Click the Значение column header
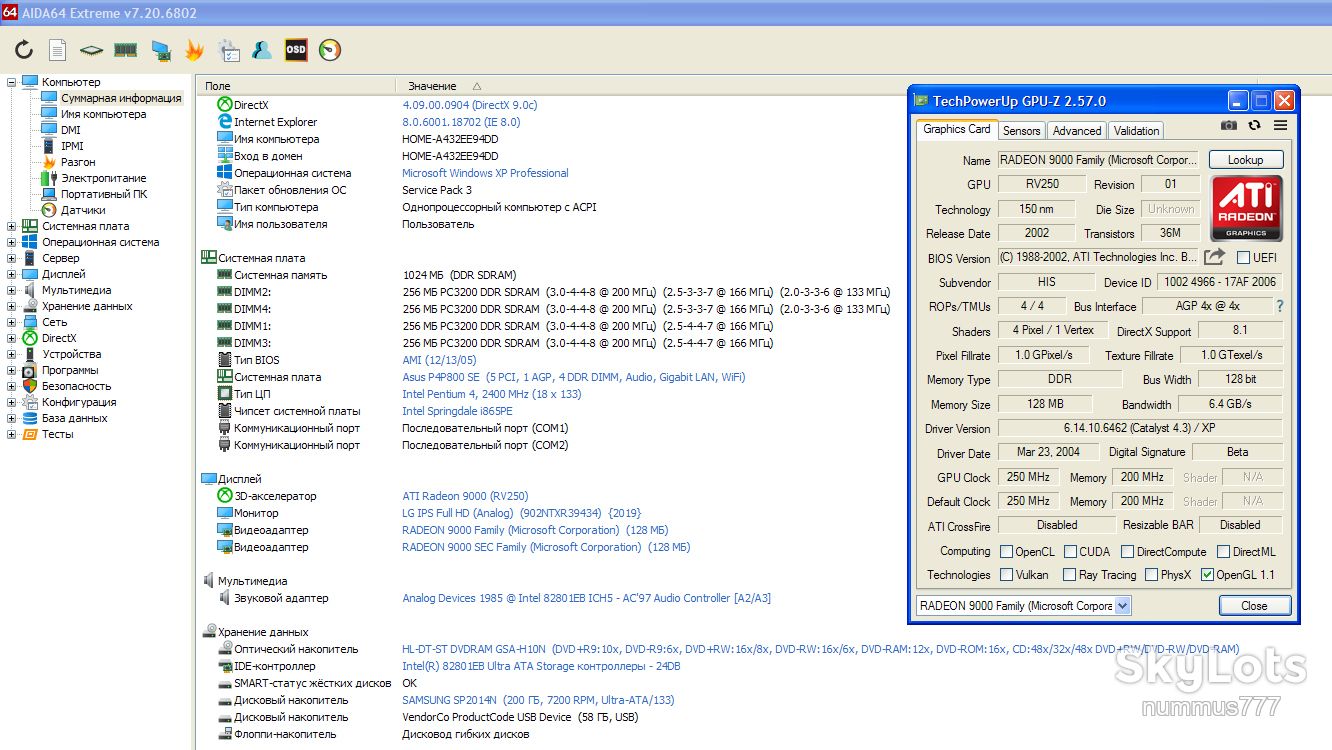 click(431, 86)
